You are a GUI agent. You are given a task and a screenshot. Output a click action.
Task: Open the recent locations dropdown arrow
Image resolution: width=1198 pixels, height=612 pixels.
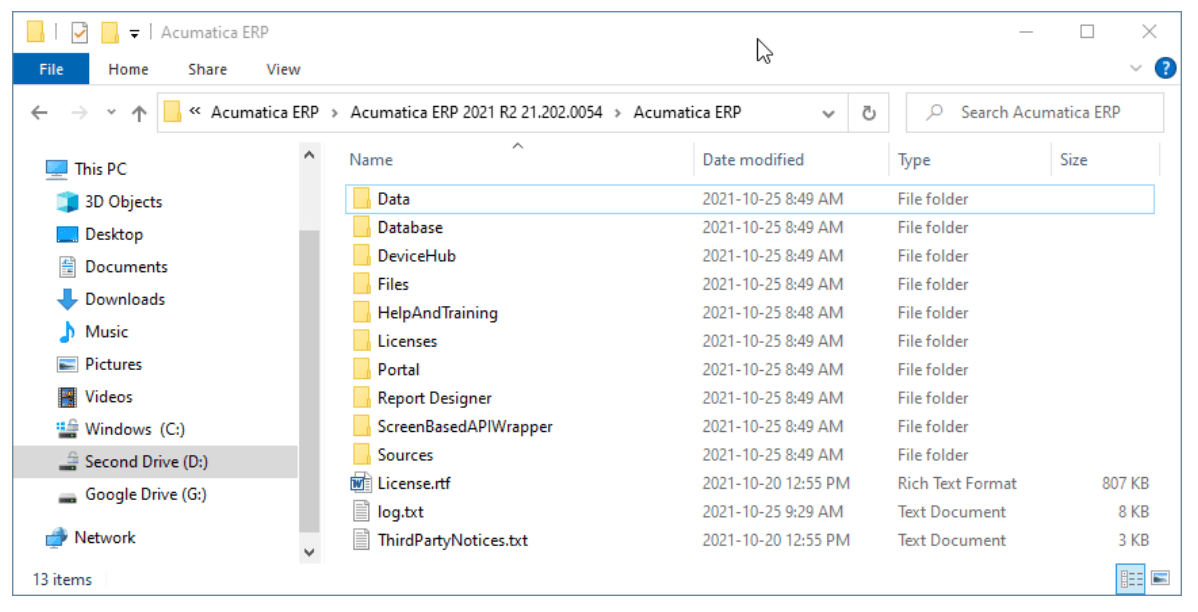click(112, 112)
